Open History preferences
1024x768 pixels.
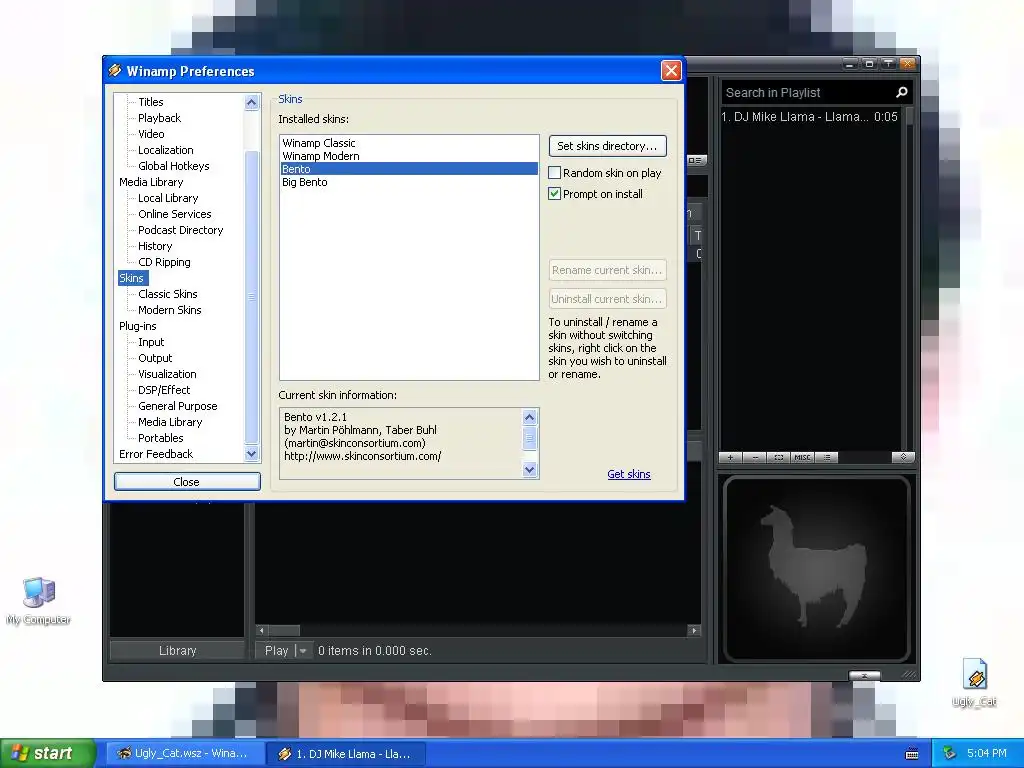(x=155, y=246)
